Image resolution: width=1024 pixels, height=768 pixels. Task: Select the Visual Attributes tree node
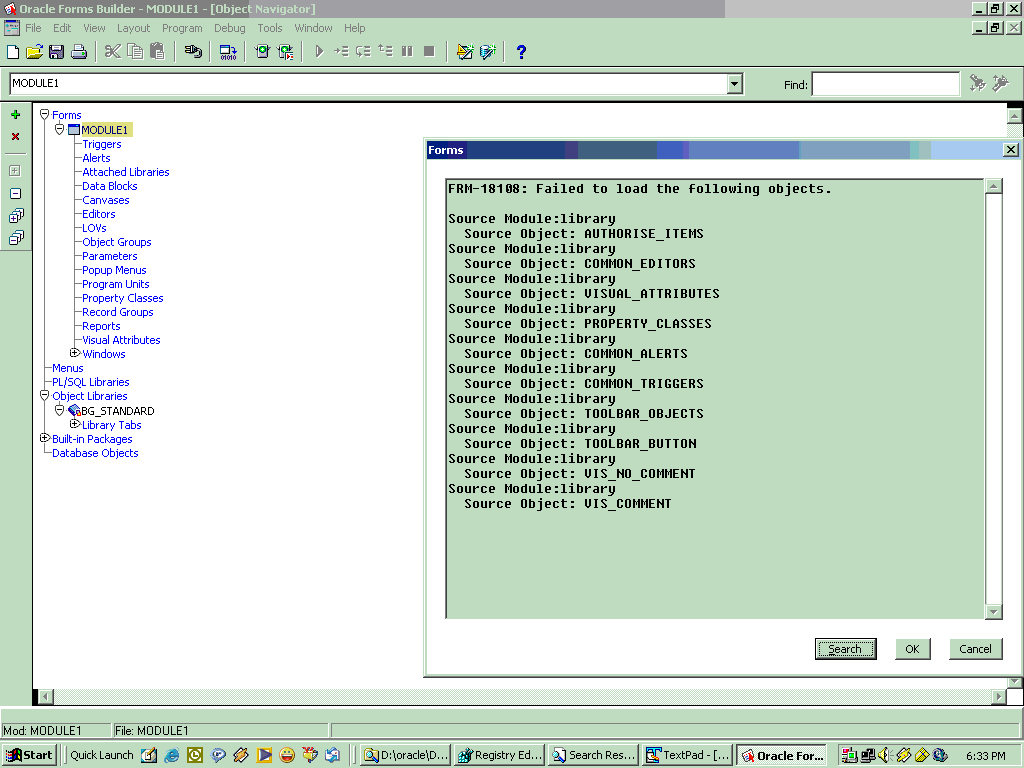(121, 340)
